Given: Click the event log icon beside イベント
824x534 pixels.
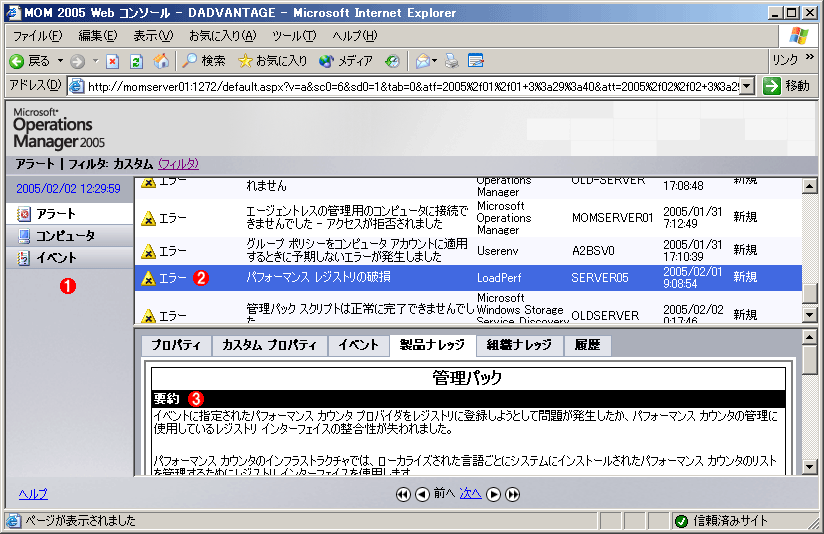Looking at the screenshot, I should [x=24, y=258].
